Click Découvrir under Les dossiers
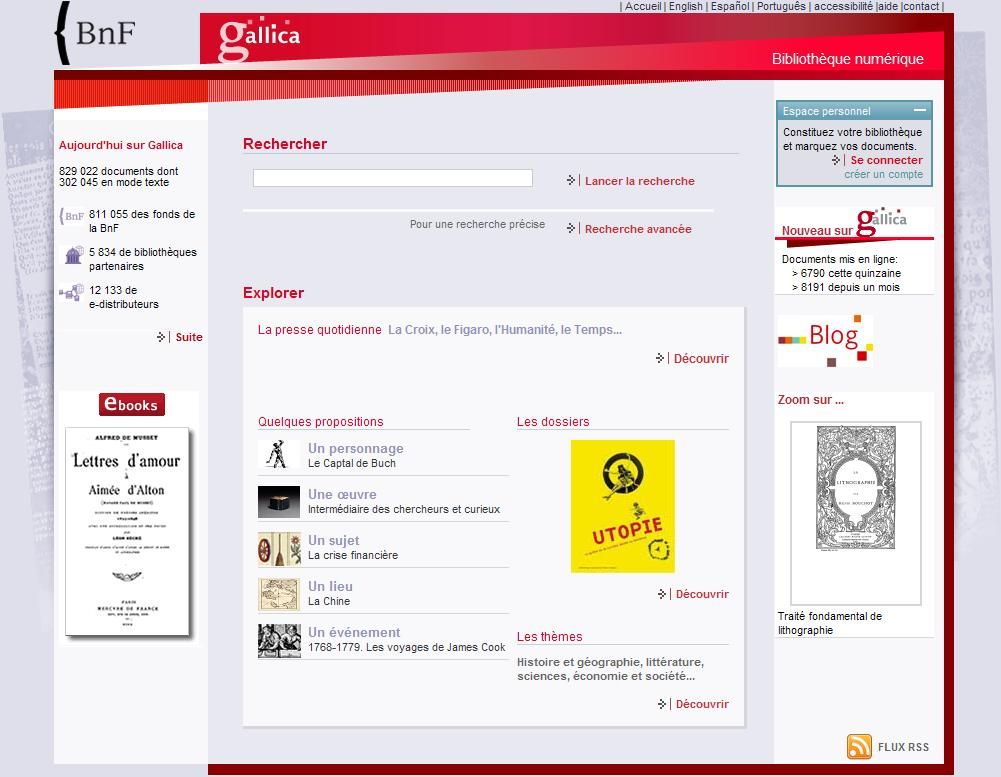 (x=702, y=594)
